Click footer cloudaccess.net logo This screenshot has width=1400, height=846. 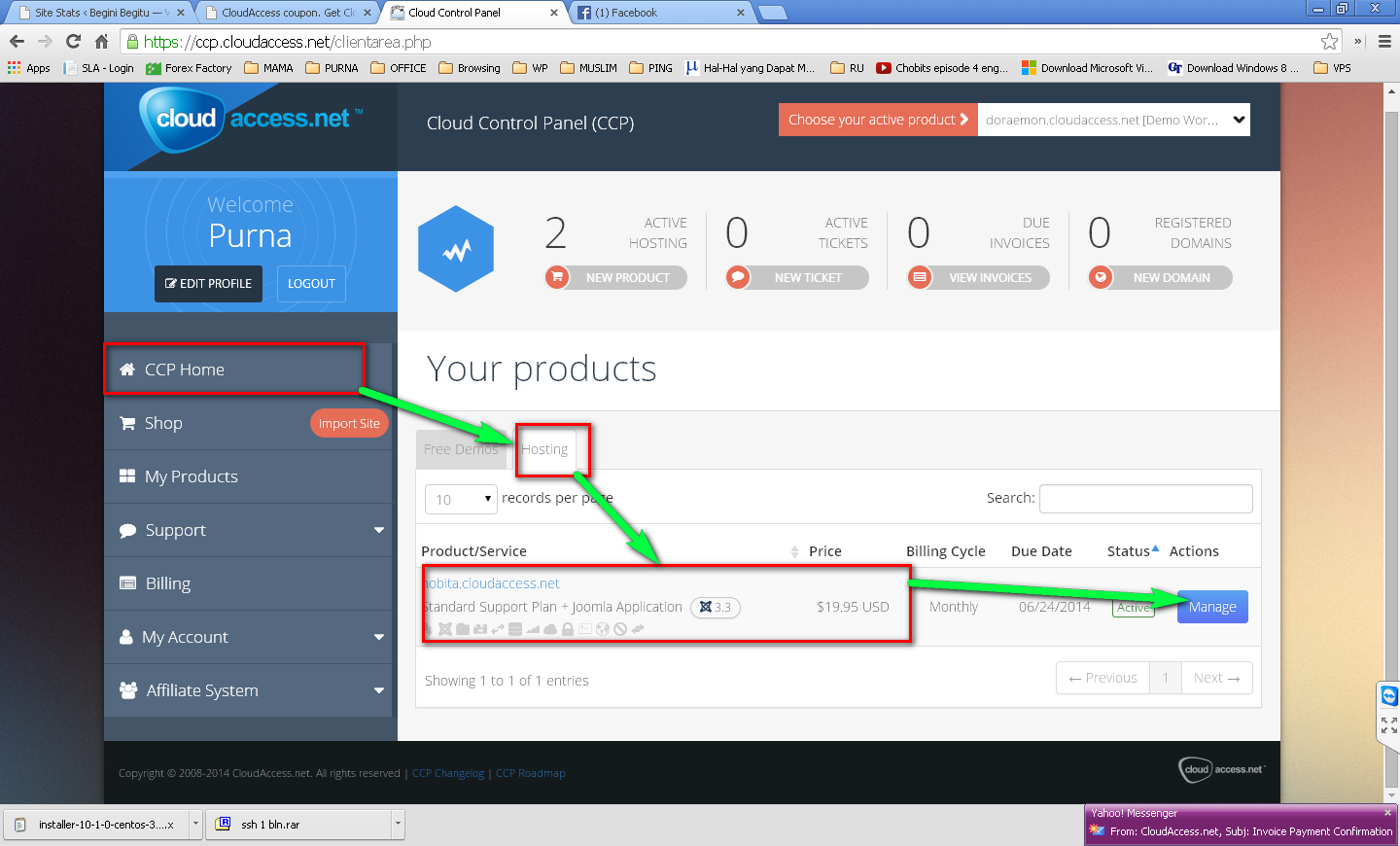pyautogui.click(x=1222, y=769)
